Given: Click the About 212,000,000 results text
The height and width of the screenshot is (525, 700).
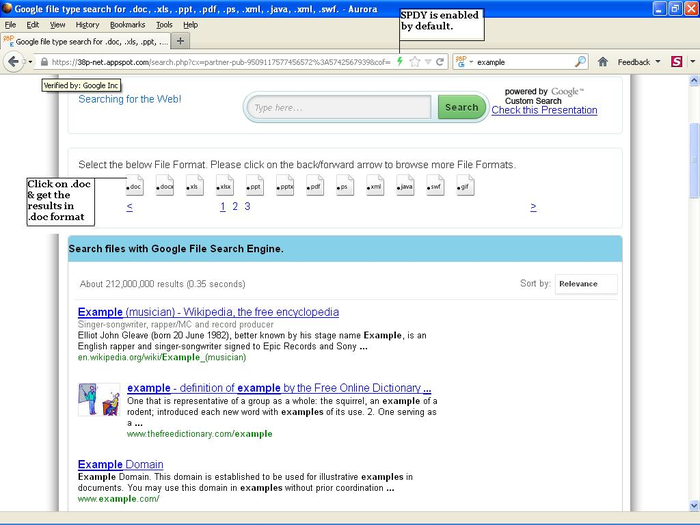Looking at the screenshot, I should 162,284.
